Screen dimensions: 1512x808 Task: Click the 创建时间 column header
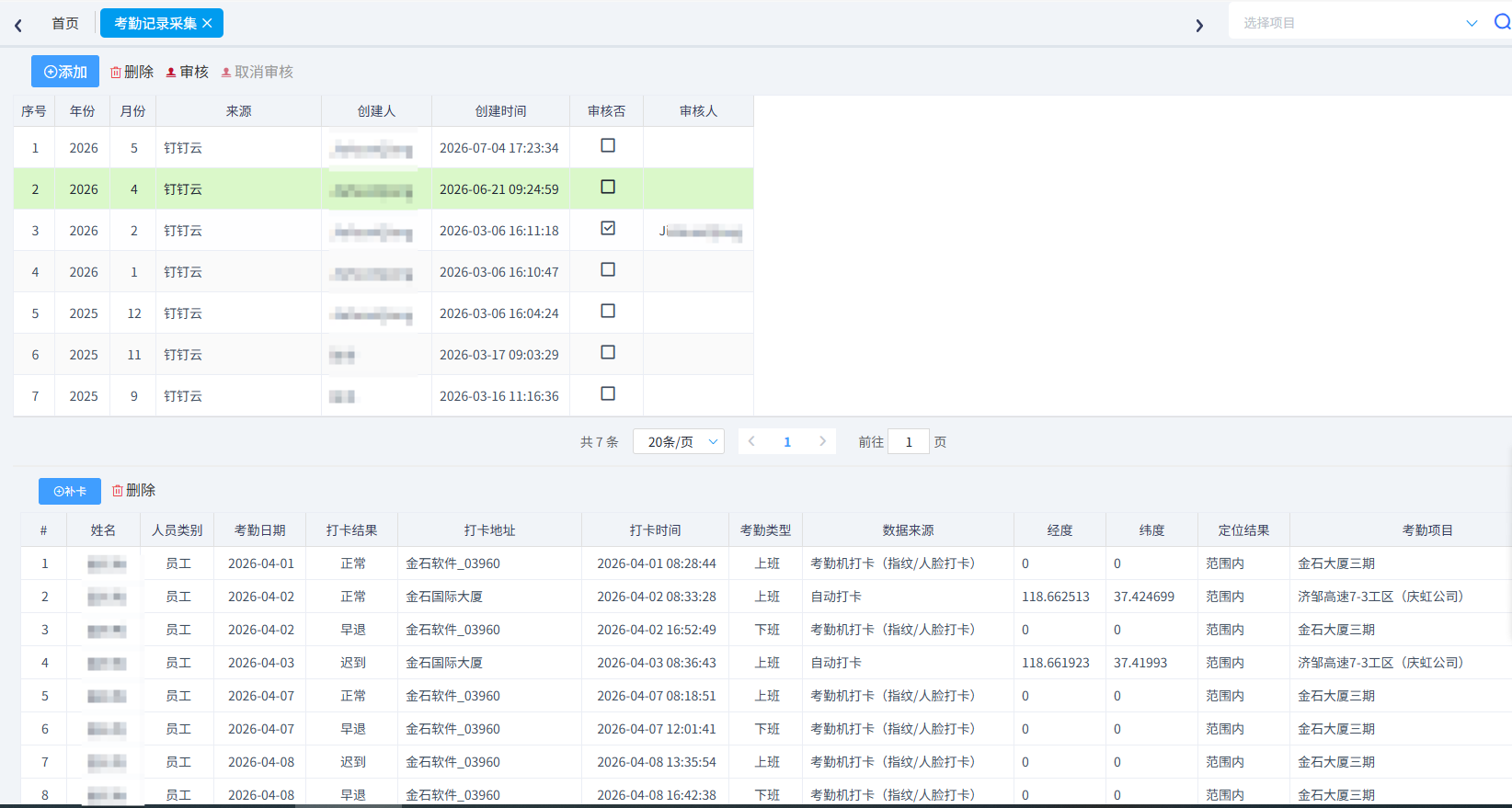point(501,111)
